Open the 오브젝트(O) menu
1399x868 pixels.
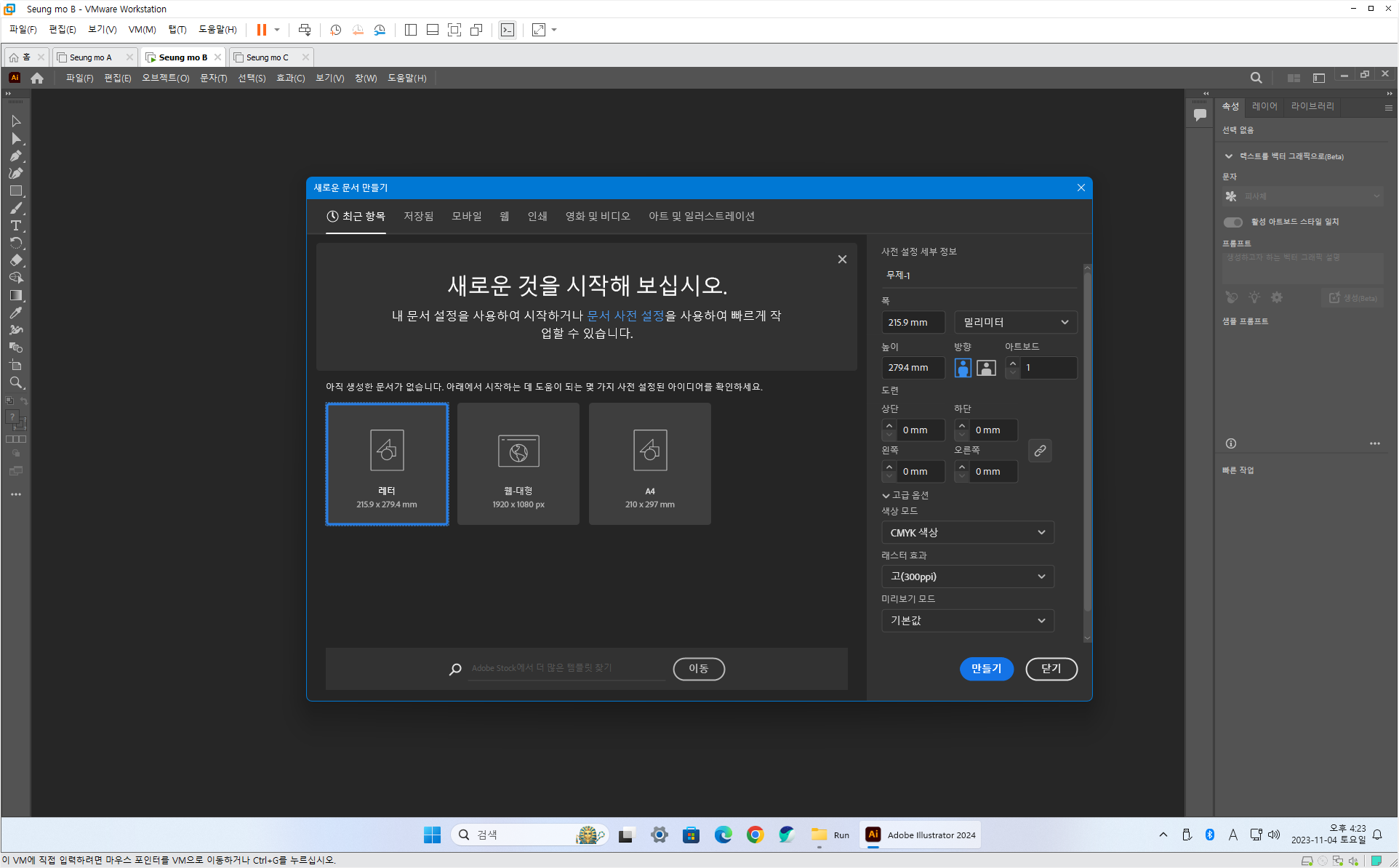point(165,78)
